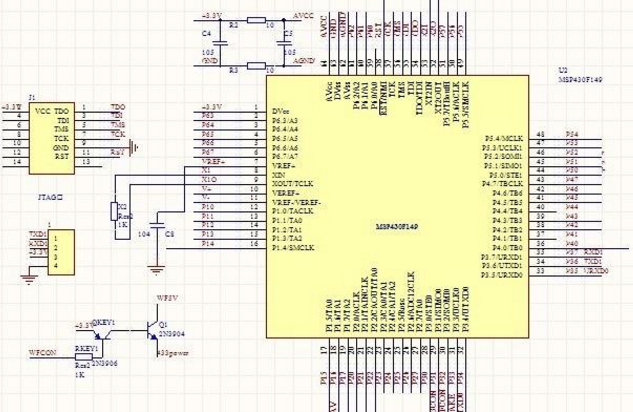Select the X2 1K resistor component
The width and height of the screenshot is (633, 412).
(114, 212)
